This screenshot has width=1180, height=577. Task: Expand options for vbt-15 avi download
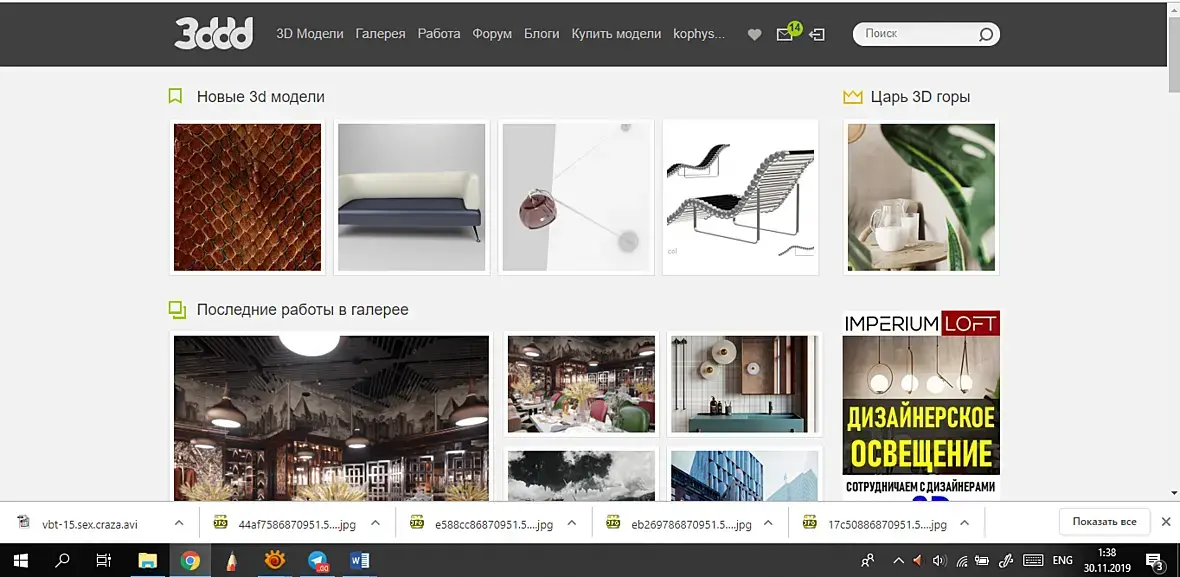coord(178,523)
